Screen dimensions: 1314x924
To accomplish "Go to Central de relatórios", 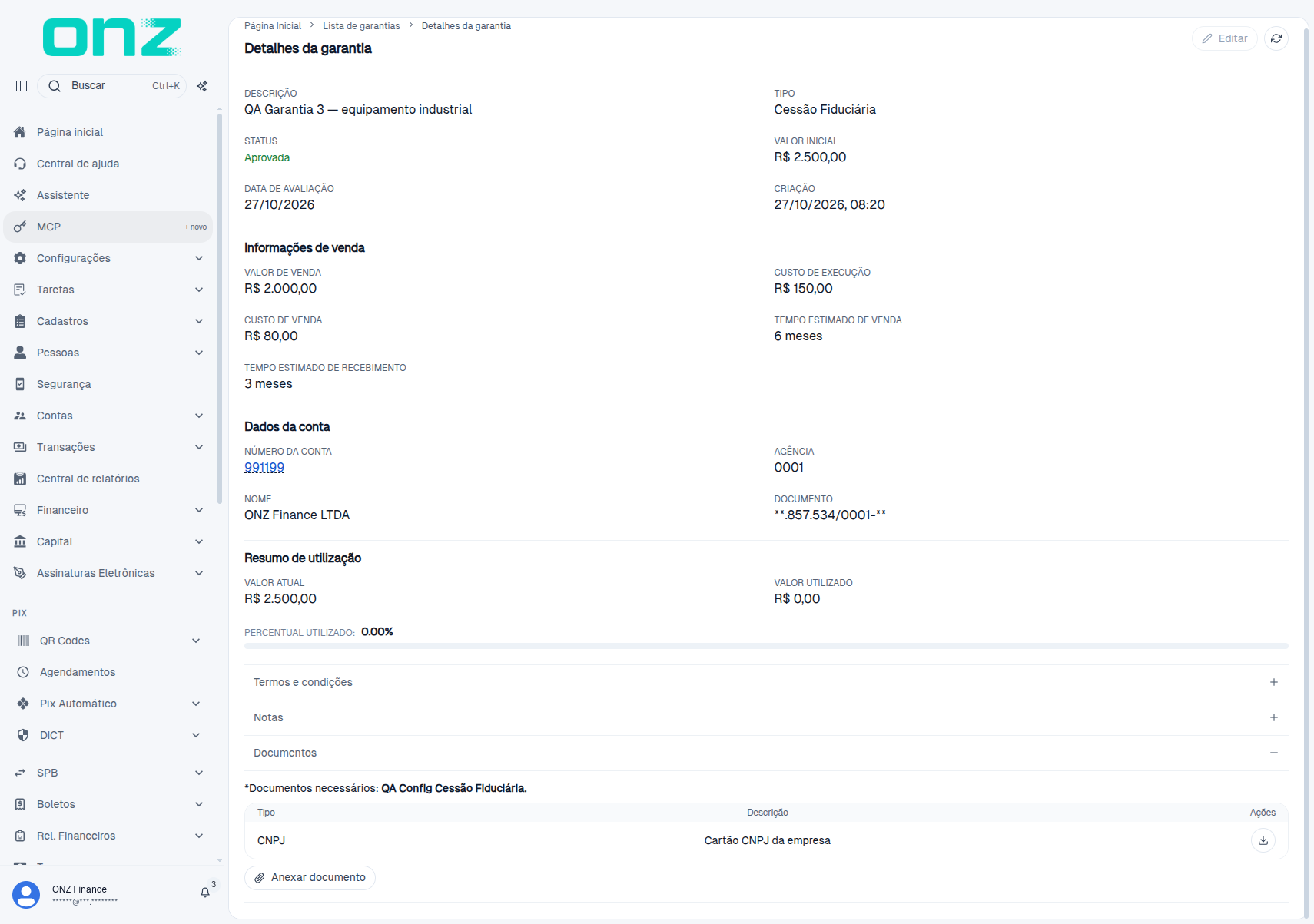I will (x=108, y=479).
